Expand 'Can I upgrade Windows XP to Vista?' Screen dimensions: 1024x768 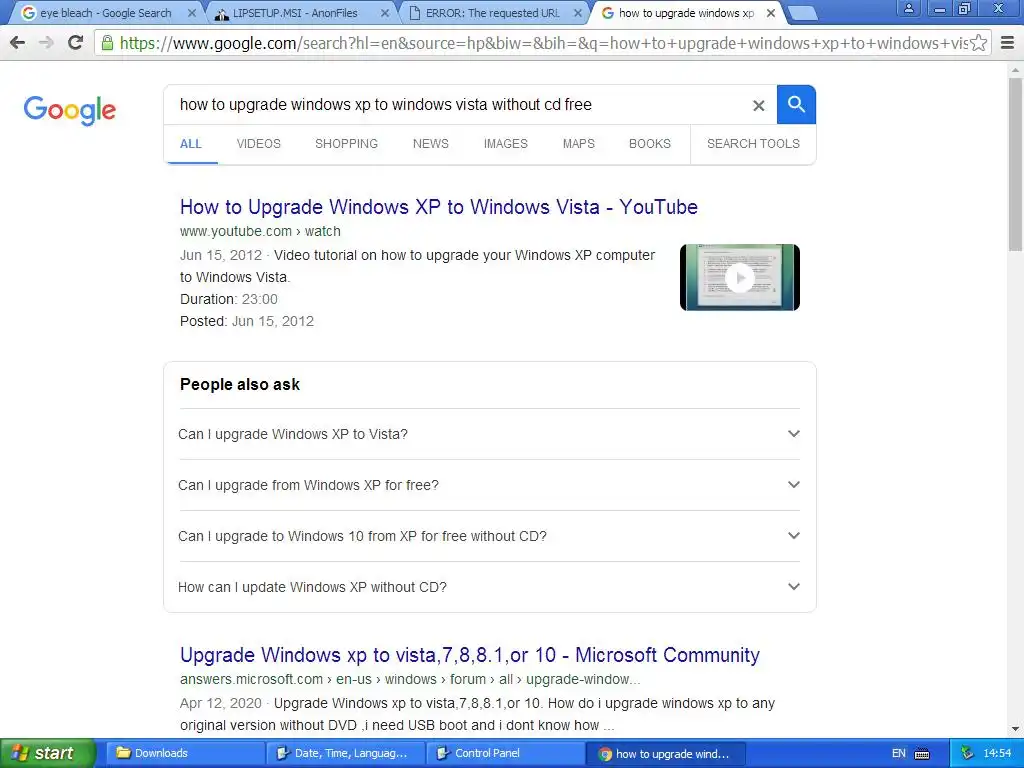pos(488,434)
